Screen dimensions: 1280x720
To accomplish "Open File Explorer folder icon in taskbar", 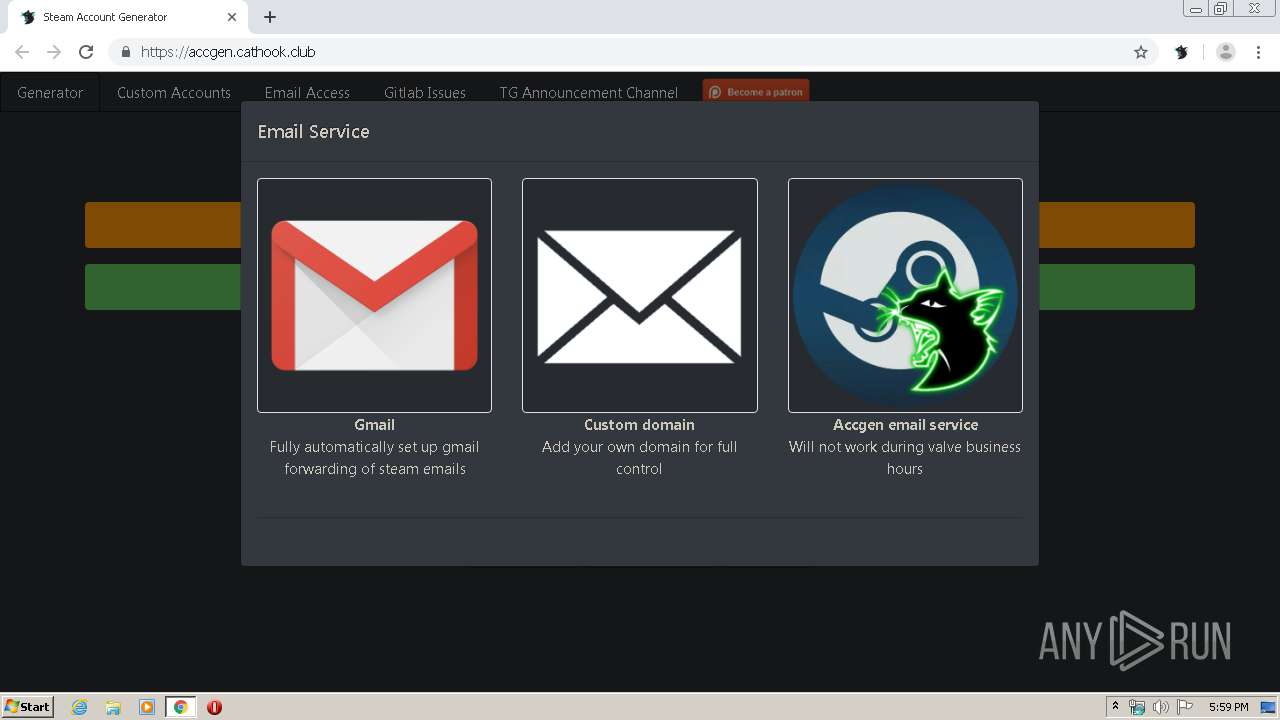I will 113,707.
